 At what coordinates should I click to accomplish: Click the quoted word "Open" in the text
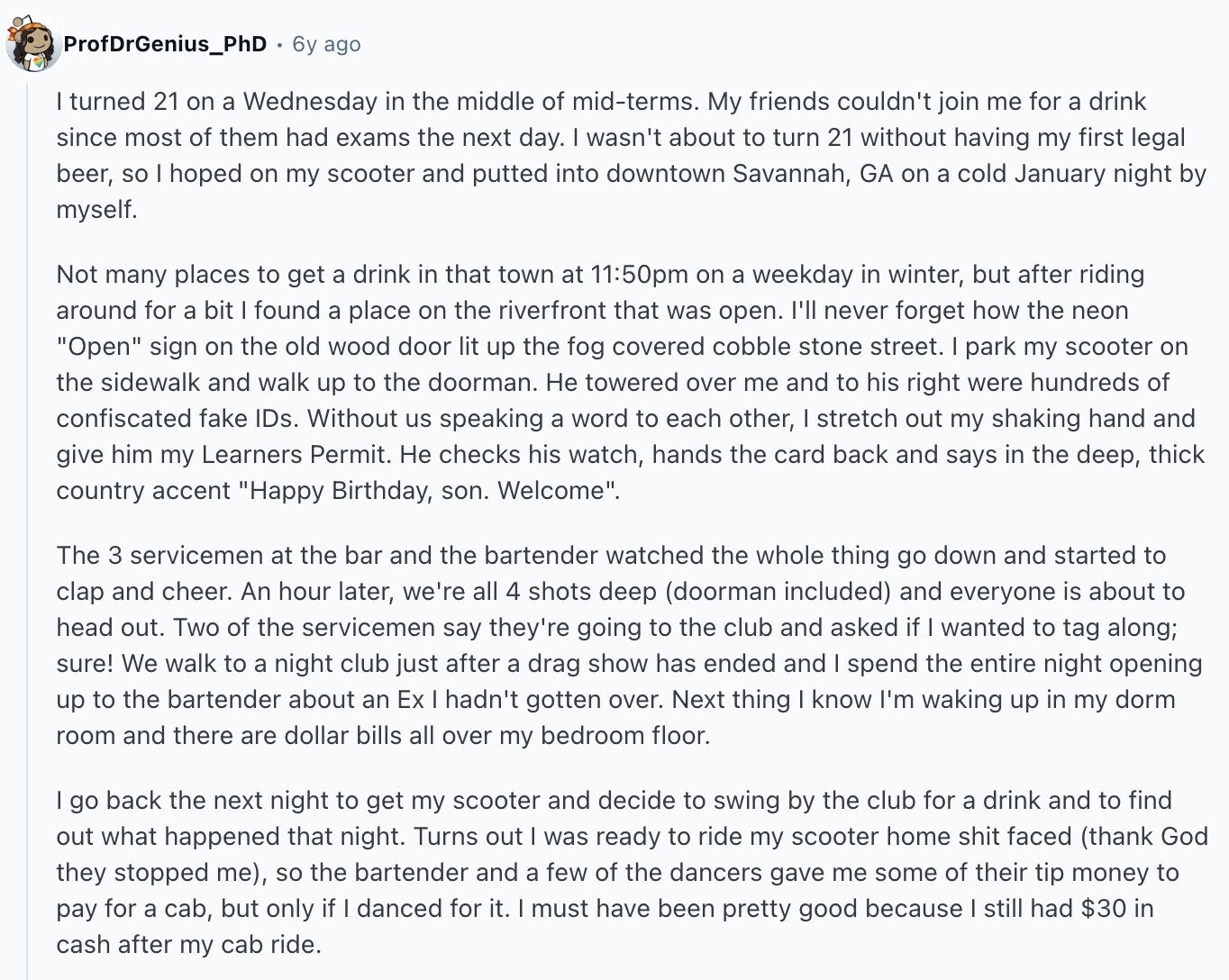coord(99,347)
